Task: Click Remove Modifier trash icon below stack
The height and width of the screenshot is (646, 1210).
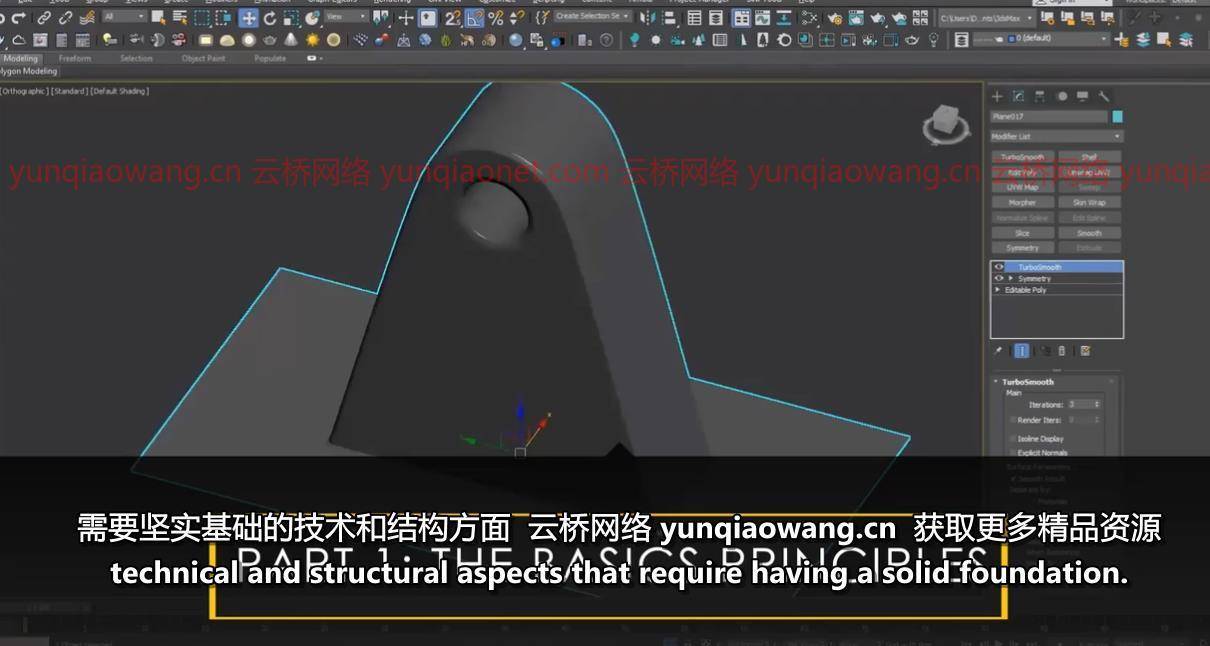Action: (1062, 351)
